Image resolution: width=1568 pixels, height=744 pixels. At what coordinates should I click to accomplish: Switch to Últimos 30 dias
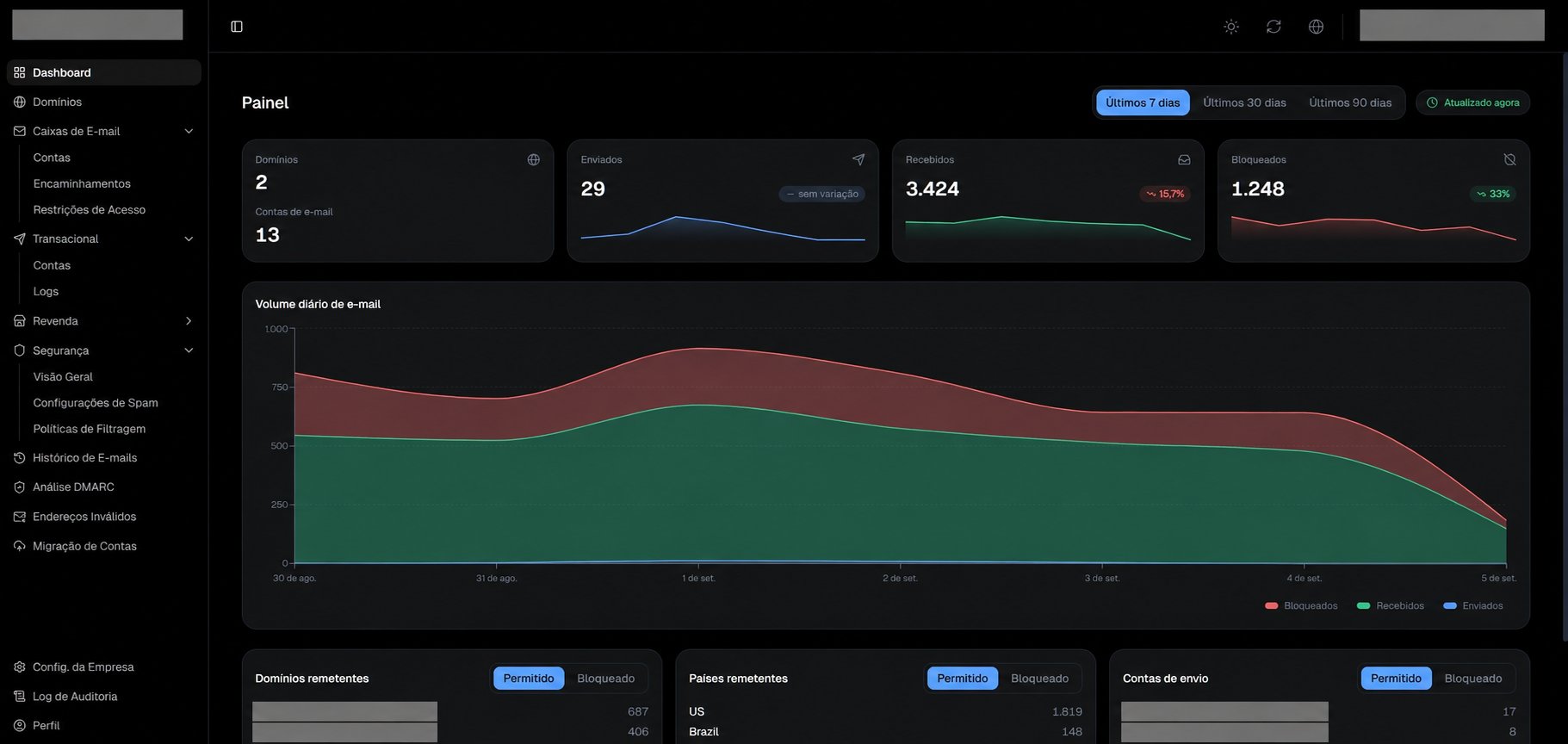1244,102
